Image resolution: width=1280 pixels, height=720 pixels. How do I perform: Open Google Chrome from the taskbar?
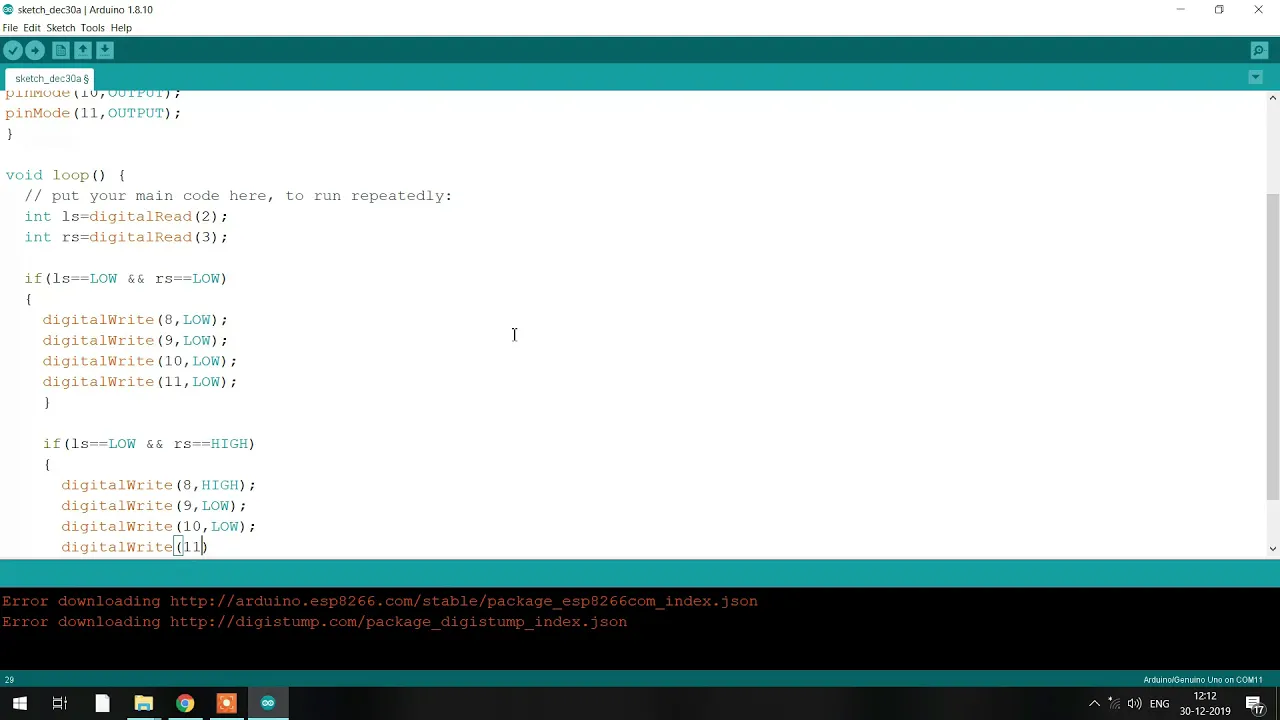coord(185,703)
